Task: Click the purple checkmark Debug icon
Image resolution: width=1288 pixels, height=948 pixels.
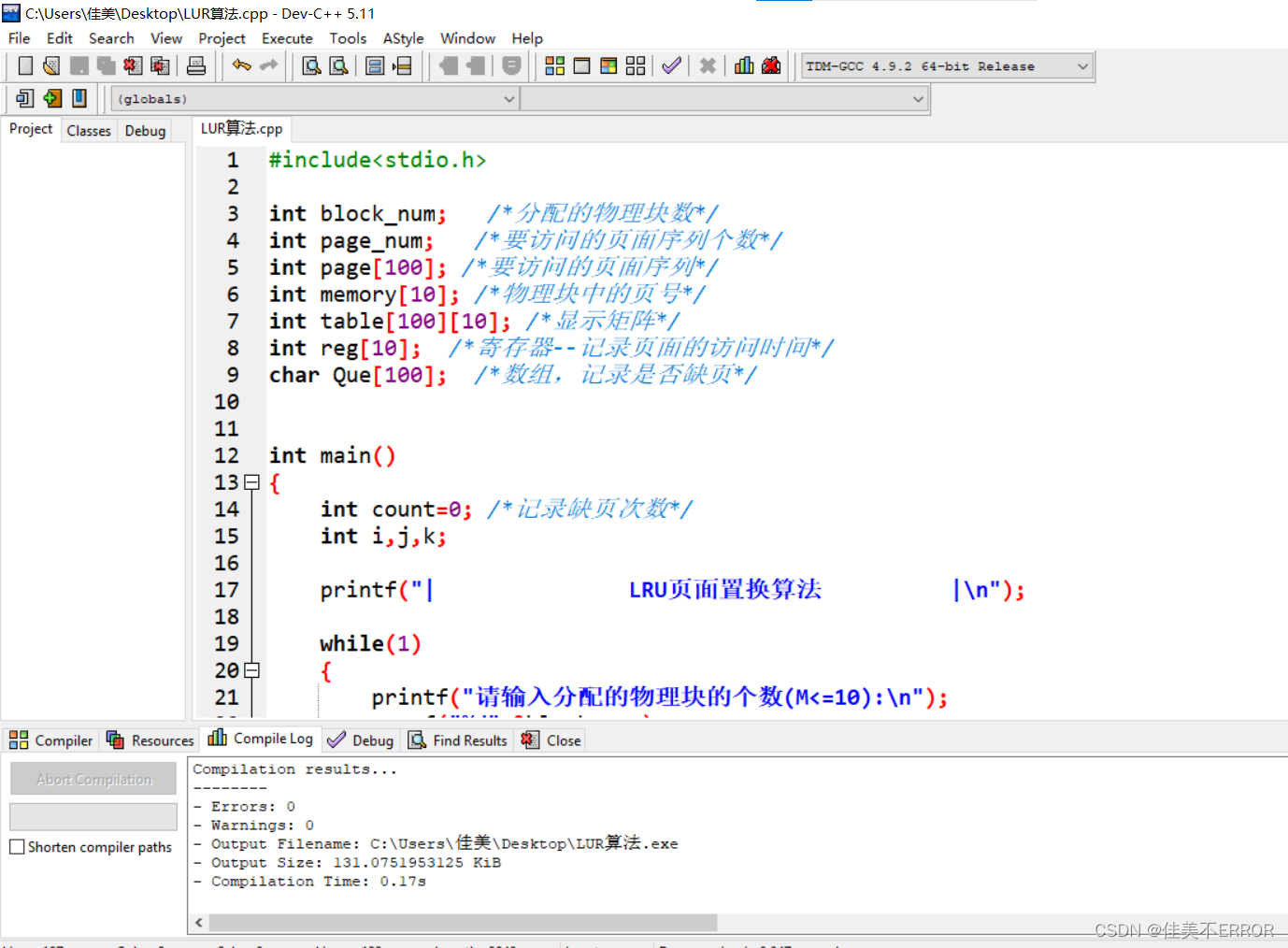Action: click(671, 65)
